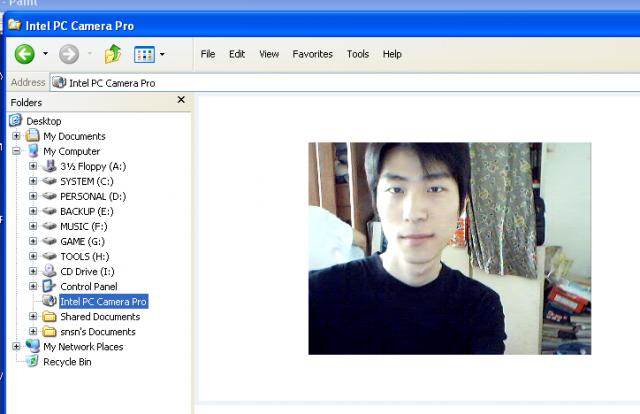This screenshot has width=640, height=414.
Task: Click the MUSIC (F:) drive icon
Action: (x=49, y=226)
